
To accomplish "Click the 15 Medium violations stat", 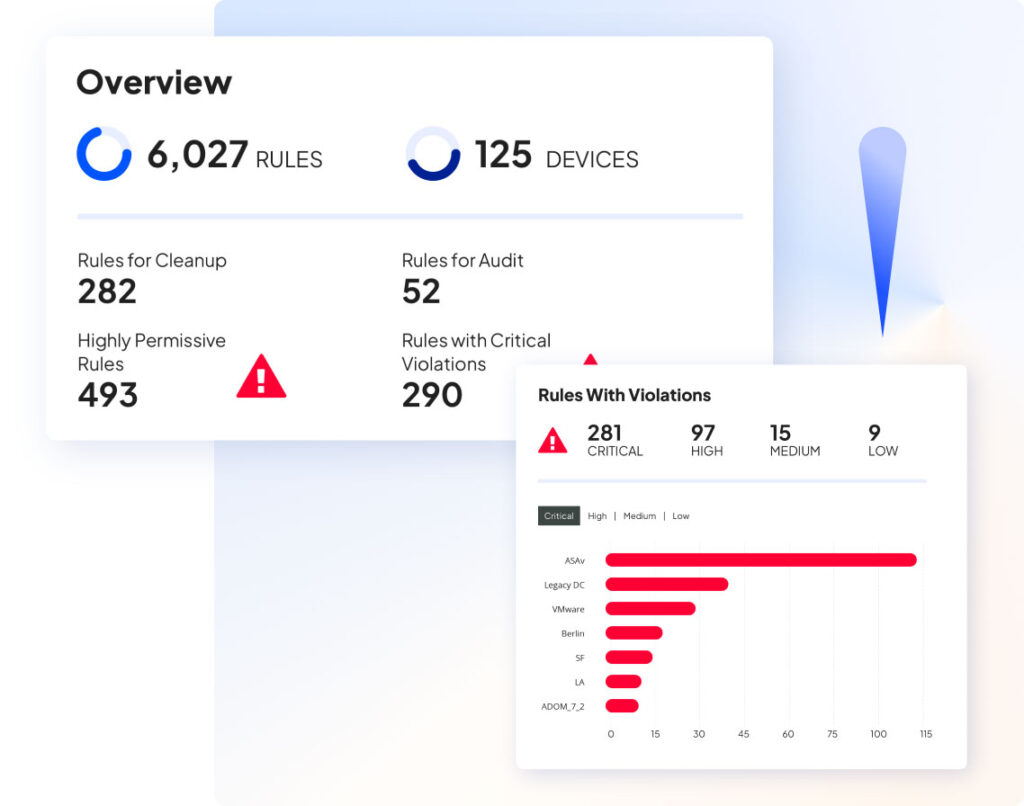I will tap(794, 440).
